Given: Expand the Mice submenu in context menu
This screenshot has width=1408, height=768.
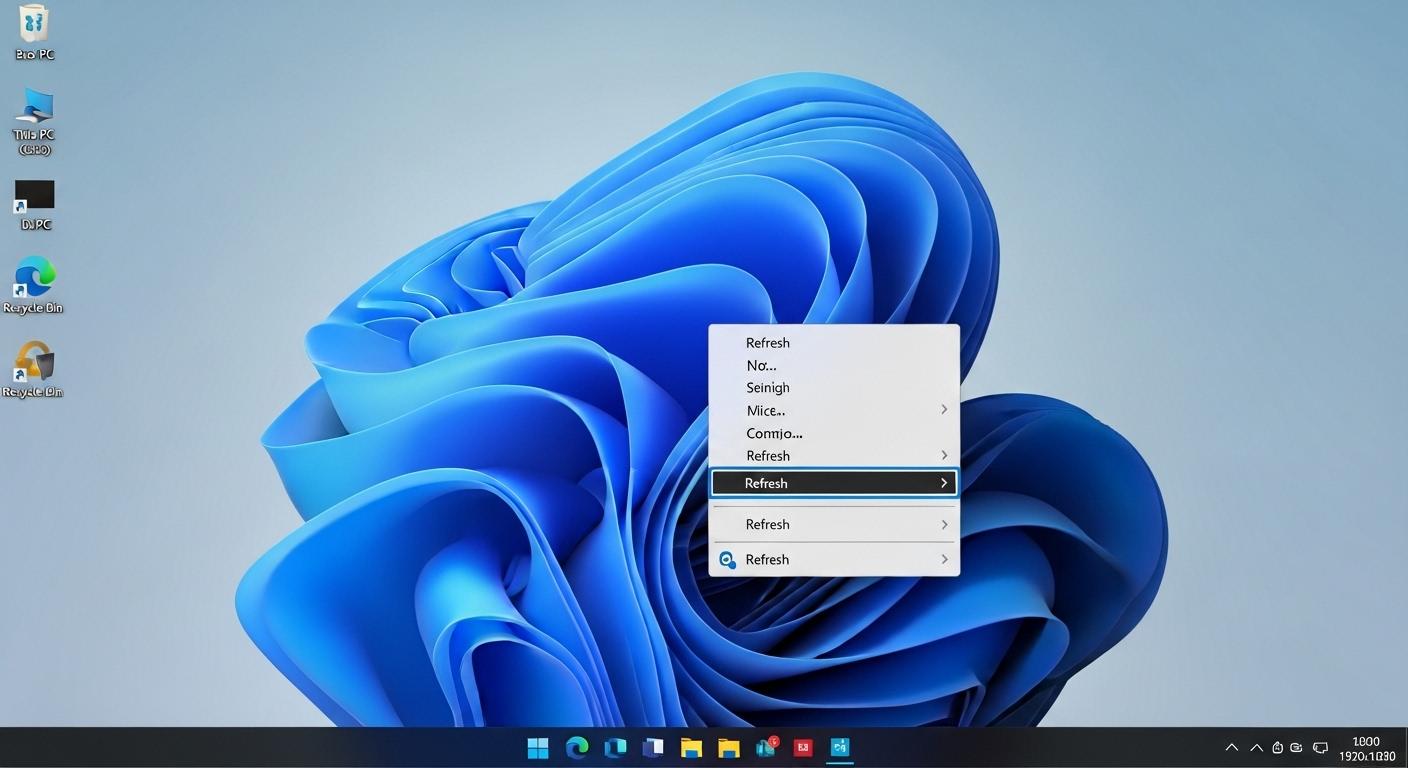Looking at the screenshot, I should tap(766, 410).
